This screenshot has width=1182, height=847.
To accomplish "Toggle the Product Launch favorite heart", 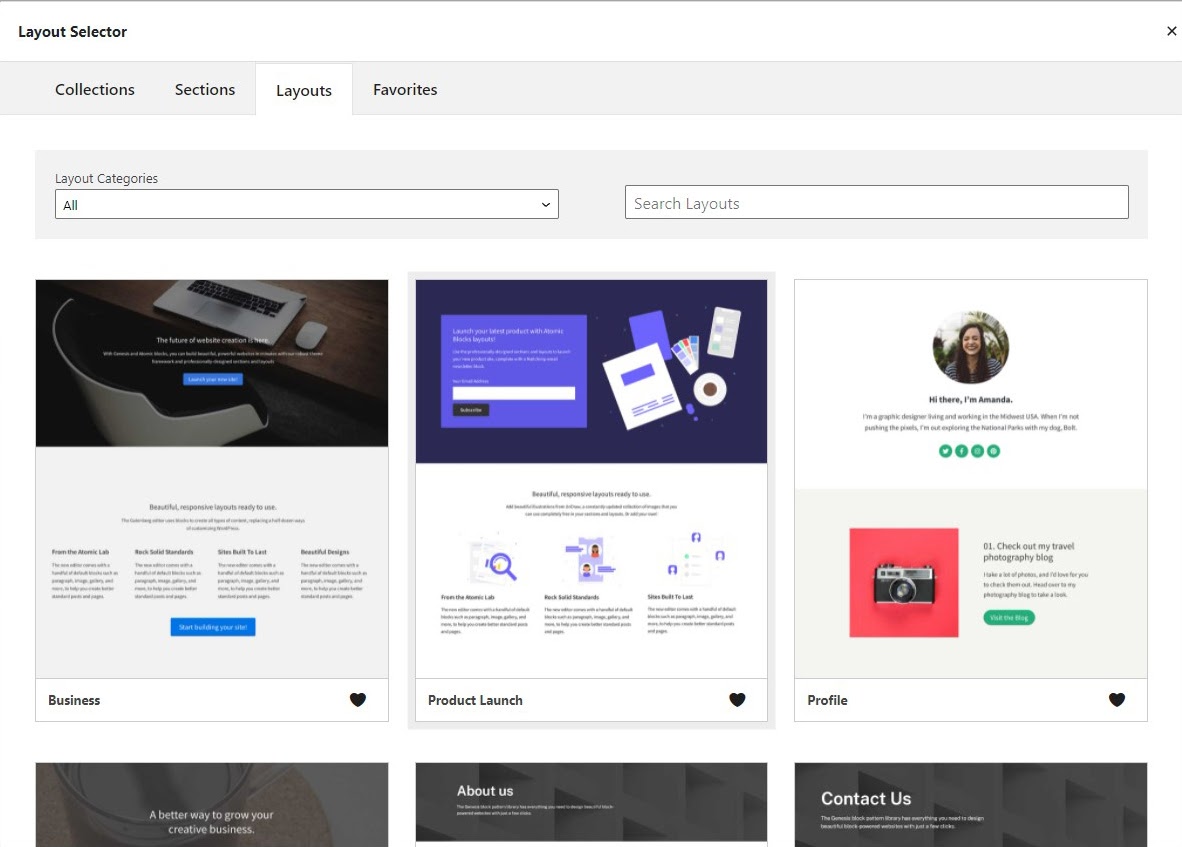I will 737,700.
